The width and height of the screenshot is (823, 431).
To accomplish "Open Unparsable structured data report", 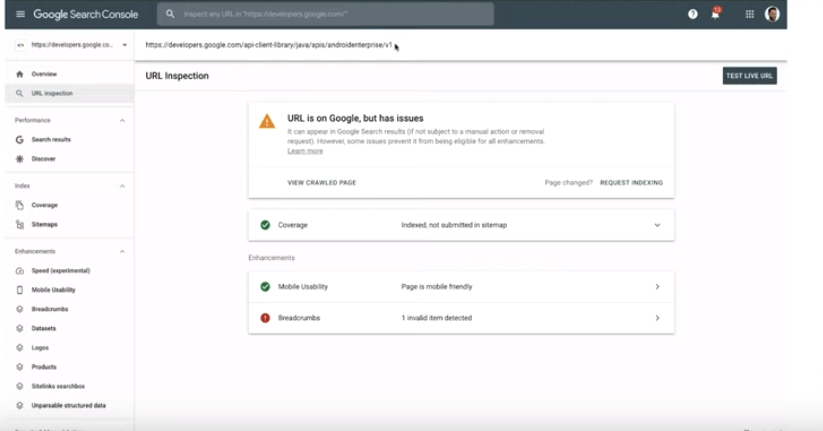I will point(69,405).
